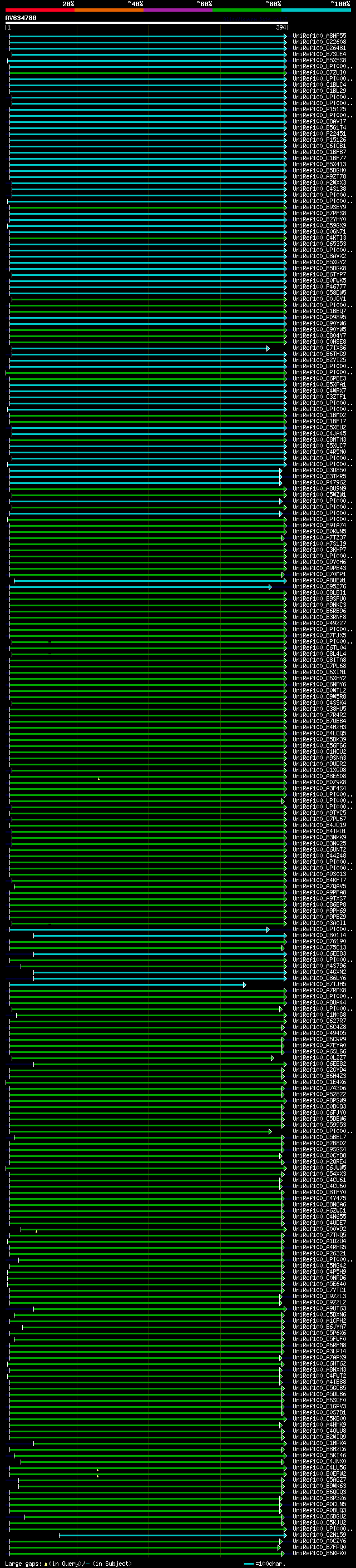Select the AV634780 query sequence label

click(x=21, y=18)
